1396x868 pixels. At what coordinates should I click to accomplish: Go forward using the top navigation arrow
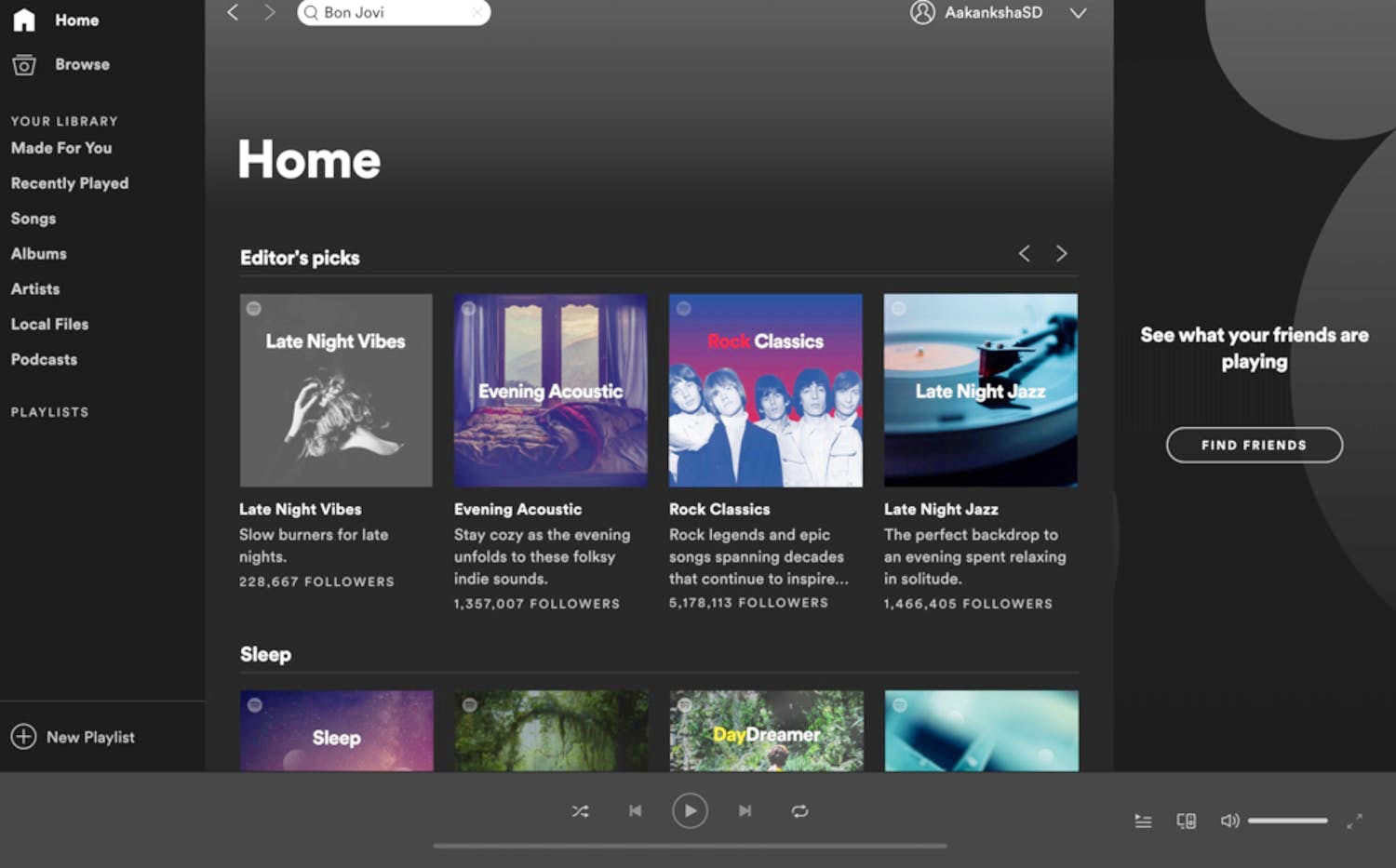pos(269,12)
